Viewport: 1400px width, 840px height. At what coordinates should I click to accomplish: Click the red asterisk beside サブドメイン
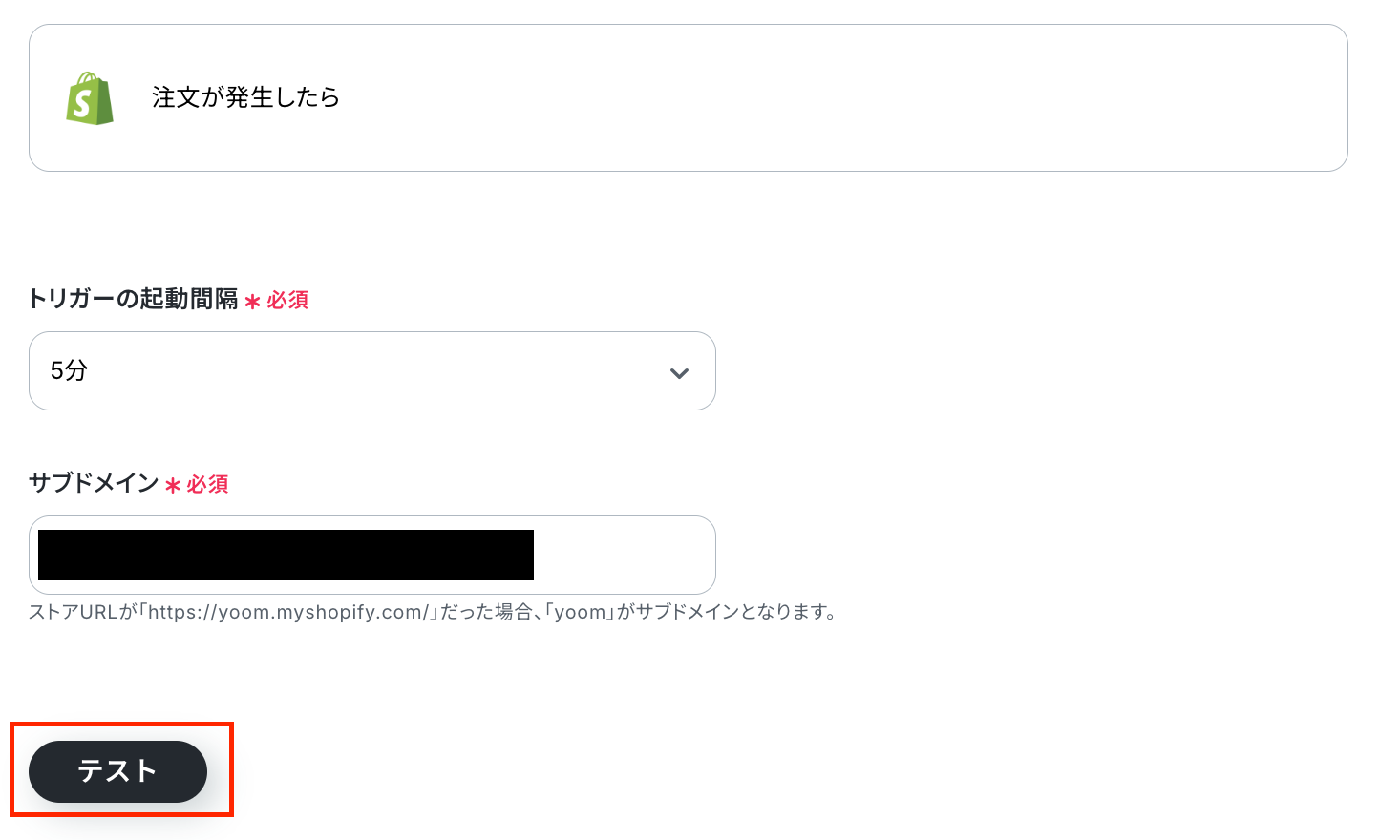click(x=173, y=486)
